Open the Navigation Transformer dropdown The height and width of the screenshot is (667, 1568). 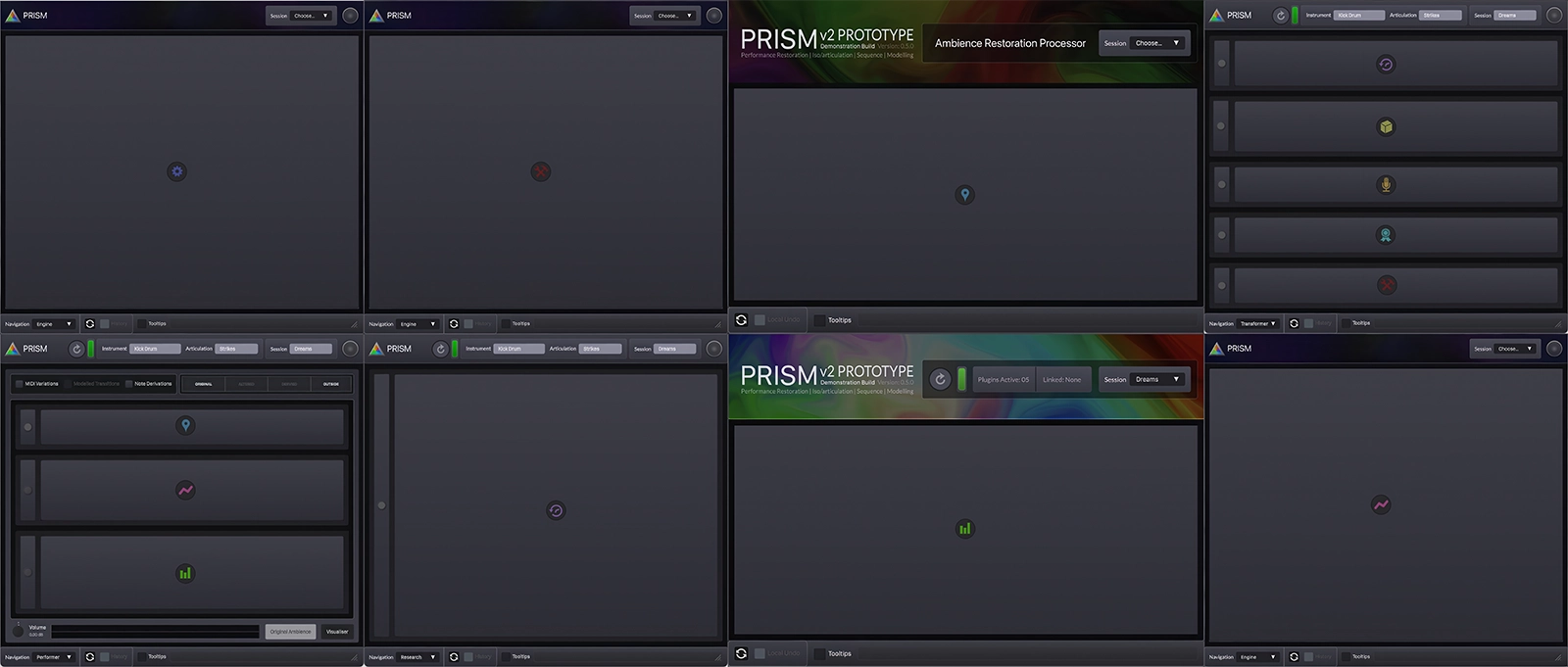[x=1258, y=323]
